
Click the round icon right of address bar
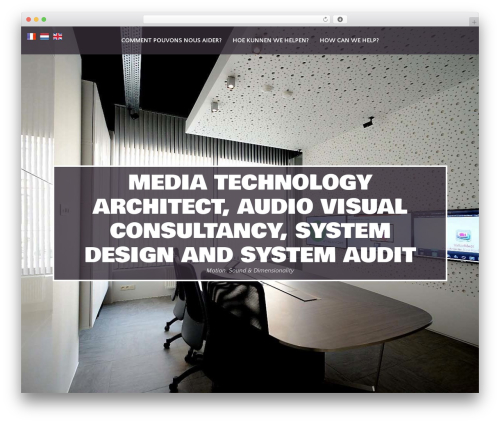tap(340, 19)
